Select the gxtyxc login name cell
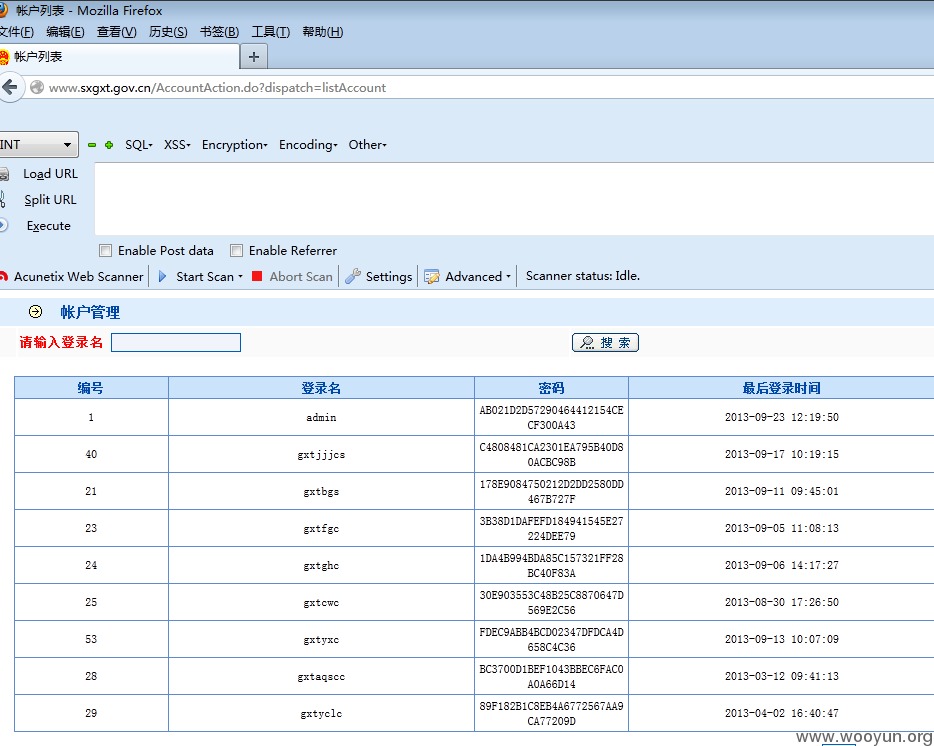934x746 pixels. [321, 639]
